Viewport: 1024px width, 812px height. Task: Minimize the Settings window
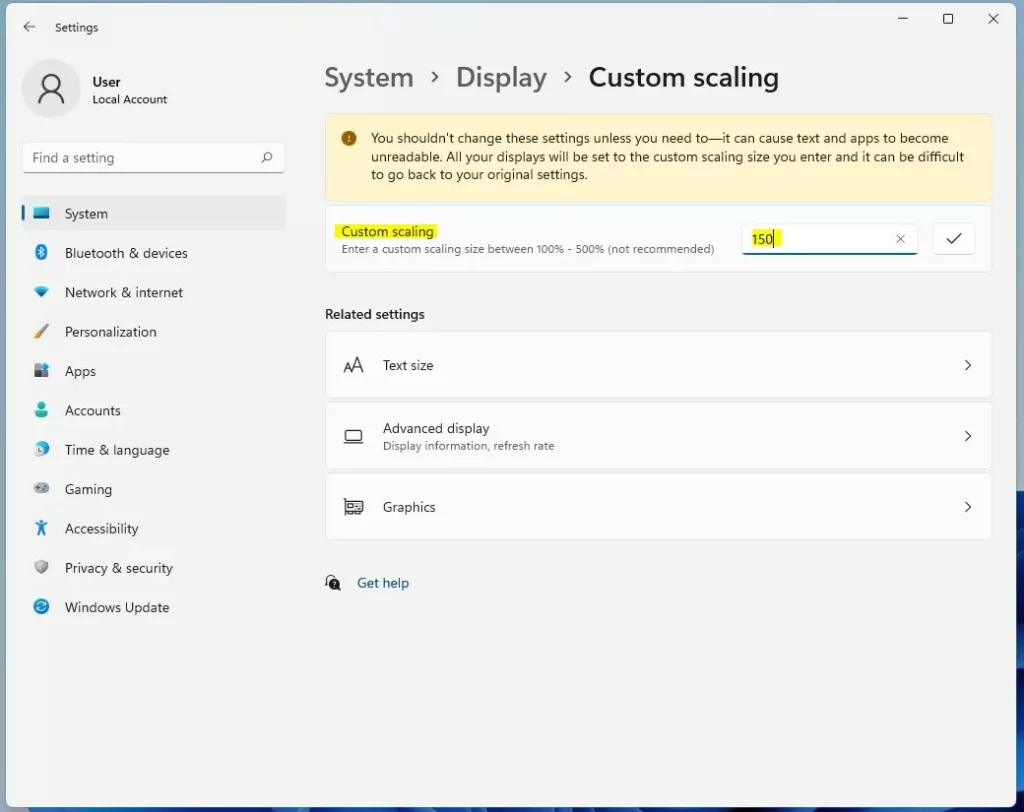coord(903,19)
